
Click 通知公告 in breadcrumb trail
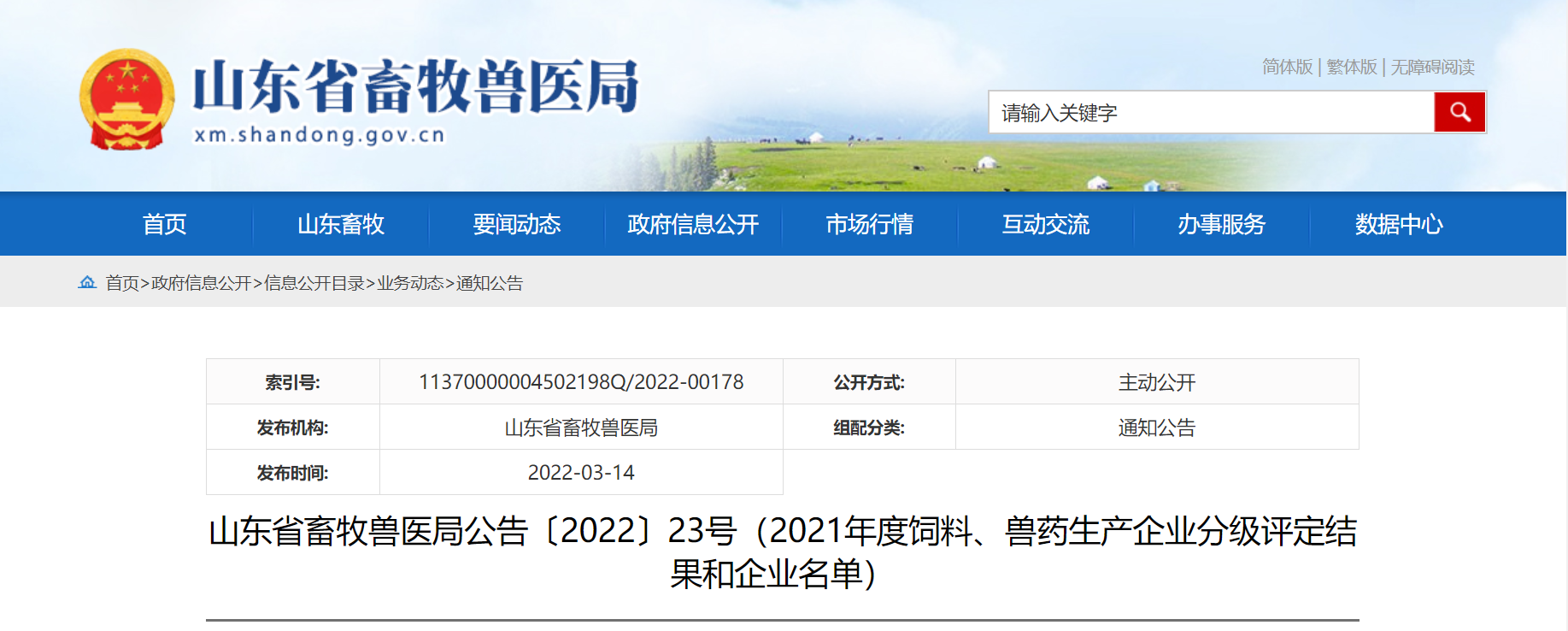click(x=490, y=283)
